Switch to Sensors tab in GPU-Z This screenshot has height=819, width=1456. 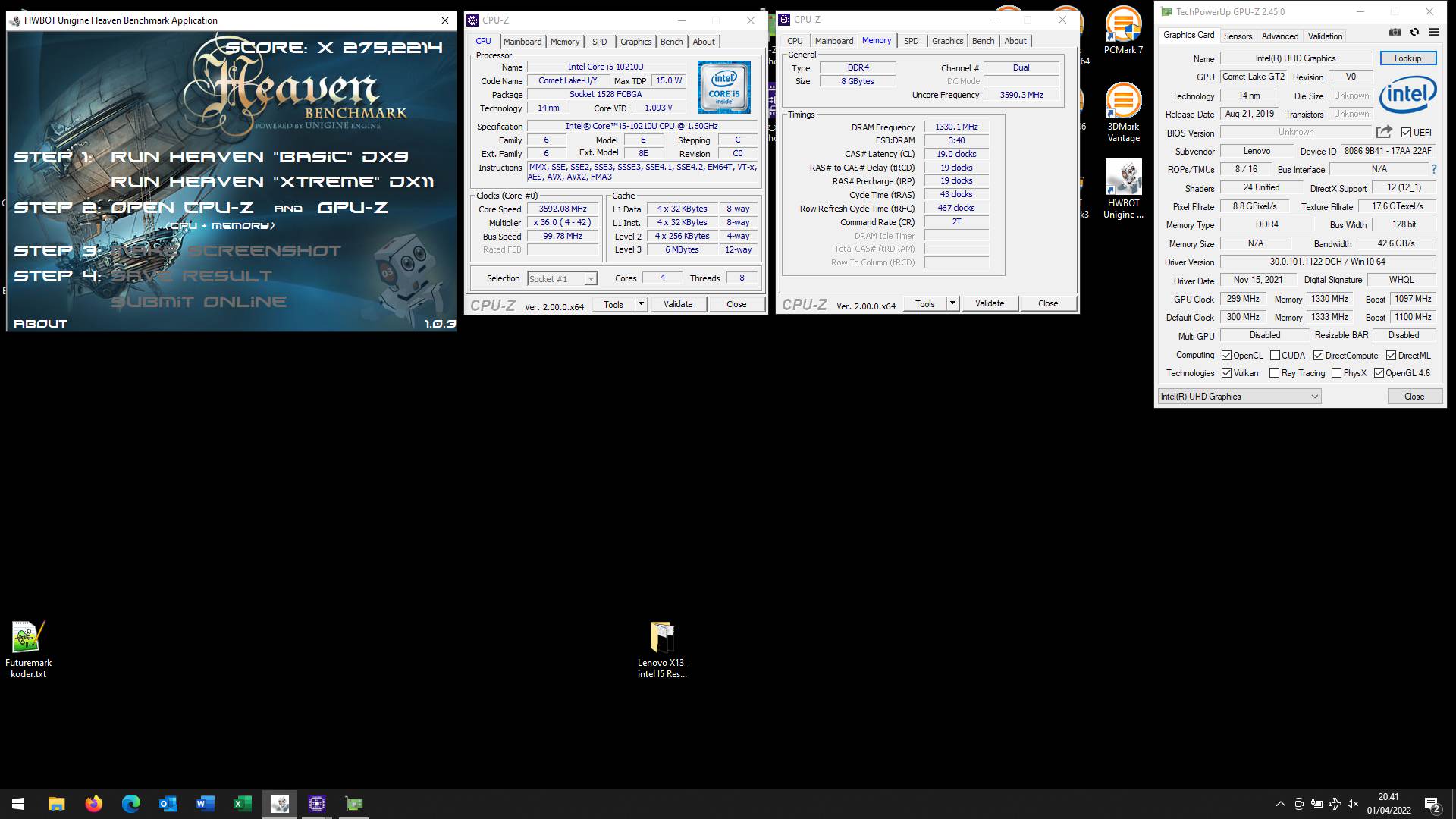(x=1238, y=36)
